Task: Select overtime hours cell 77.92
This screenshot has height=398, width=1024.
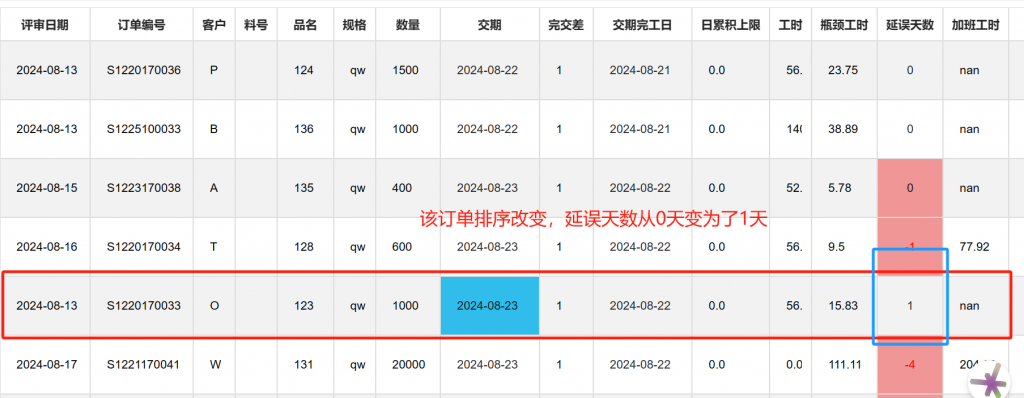Action: (976, 247)
